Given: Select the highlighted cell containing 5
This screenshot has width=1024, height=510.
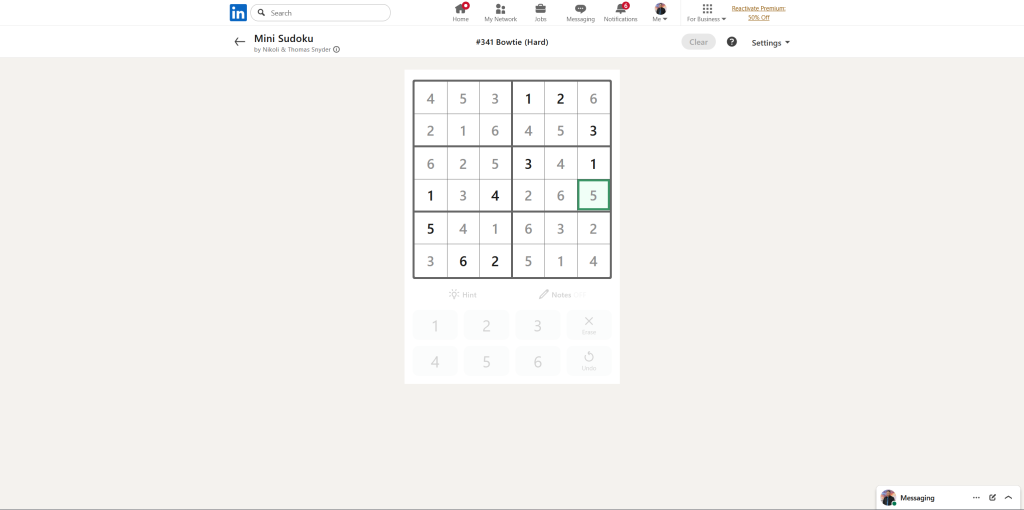Looking at the screenshot, I should click(x=594, y=195).
